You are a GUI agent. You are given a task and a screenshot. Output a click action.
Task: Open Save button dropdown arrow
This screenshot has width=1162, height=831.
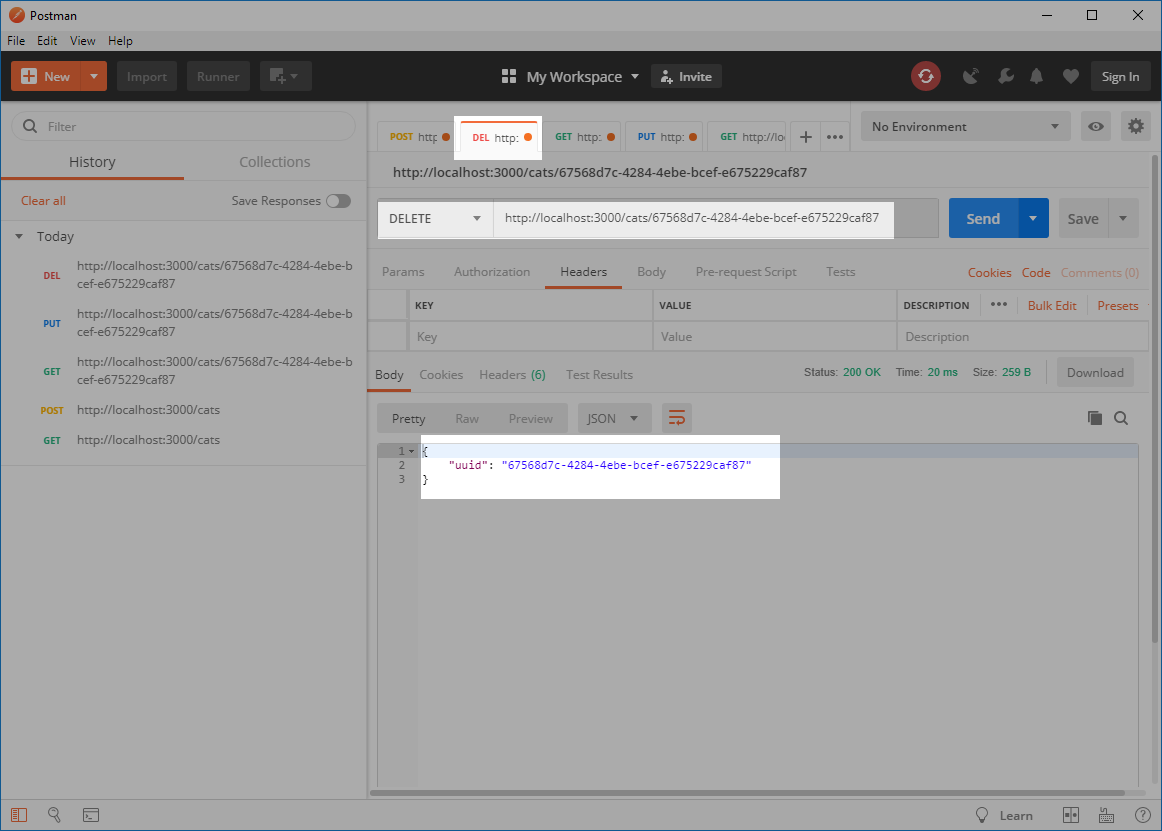pos(1123,219)
